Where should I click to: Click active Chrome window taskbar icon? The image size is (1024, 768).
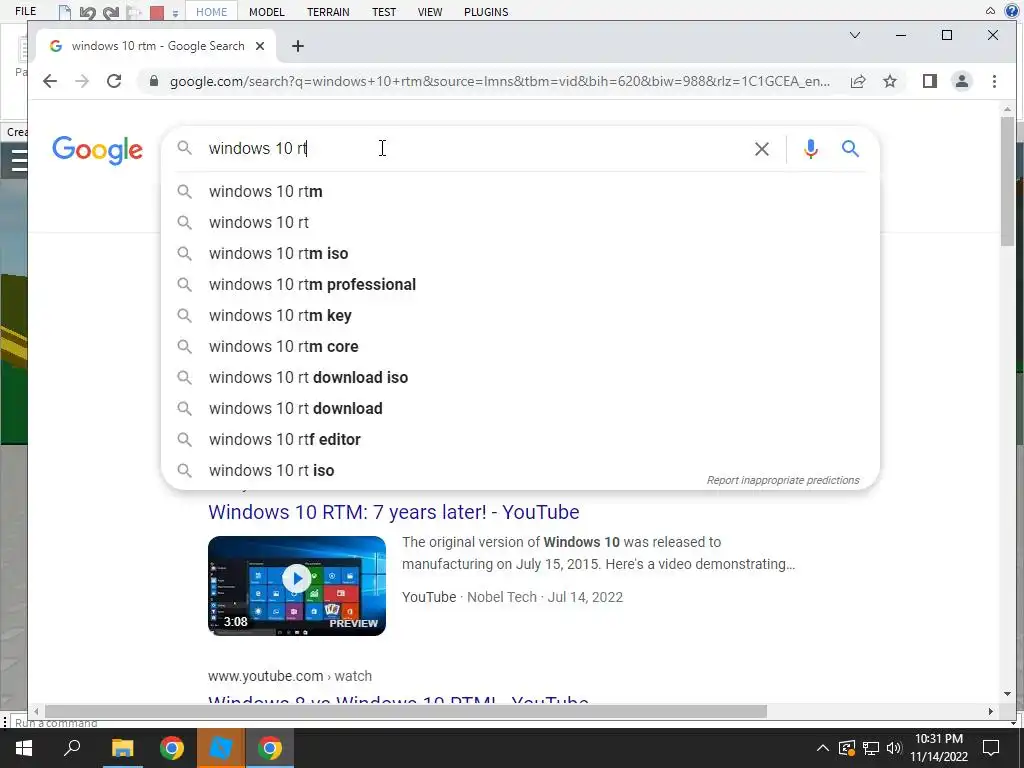(270, 748)
